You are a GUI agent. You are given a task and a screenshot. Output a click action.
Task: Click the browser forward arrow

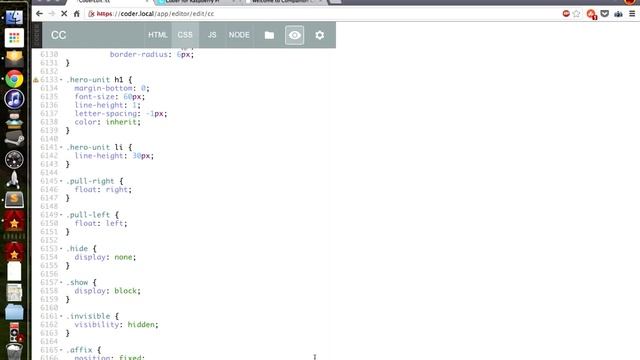[x=51, y=13]
